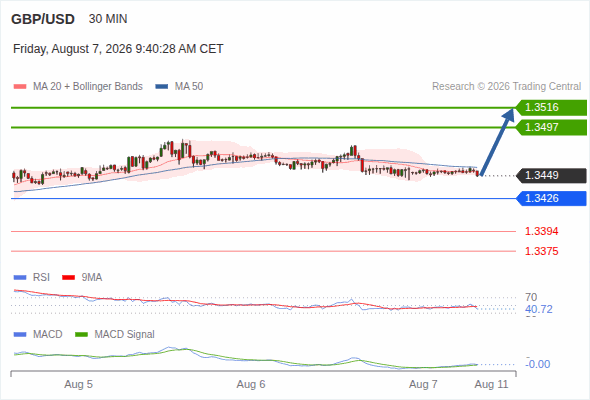
Task: Click the MA 50 blue legend swatch
Action: pyautogui.click(x=162, y=87)
